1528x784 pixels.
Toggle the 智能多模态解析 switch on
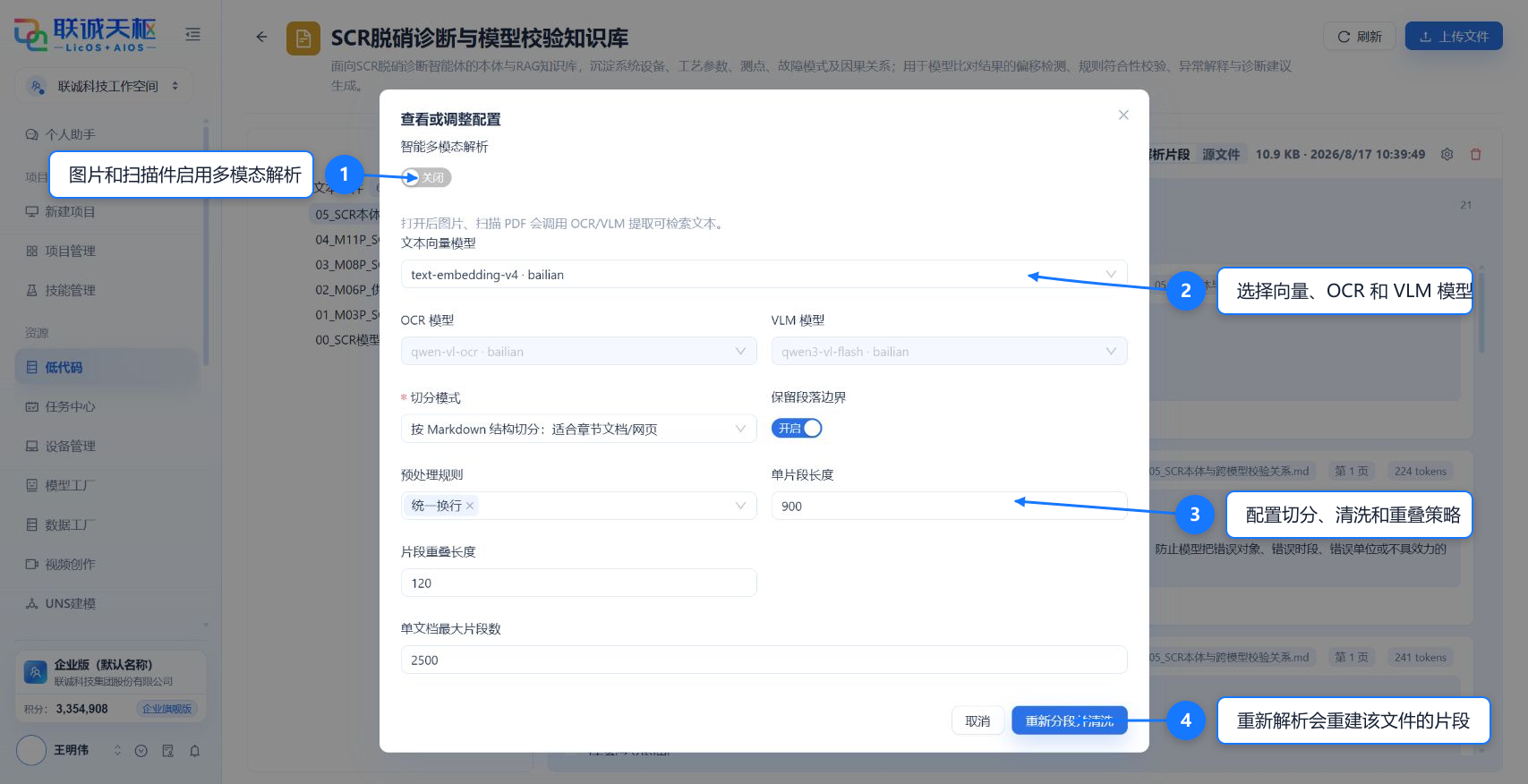point(426,177)
